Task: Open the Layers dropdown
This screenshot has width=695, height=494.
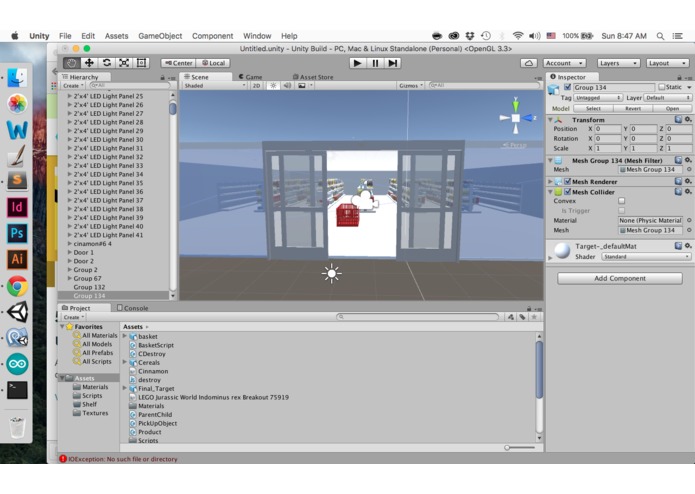Action: (619, 63)
